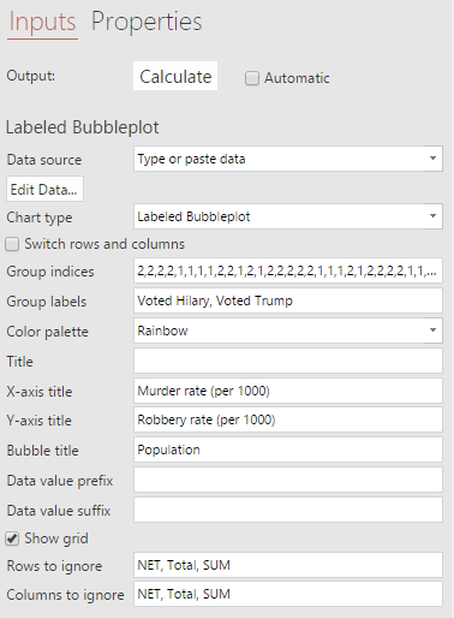Edit the Group labels field
454x618 pixels.
coord(288,301)
